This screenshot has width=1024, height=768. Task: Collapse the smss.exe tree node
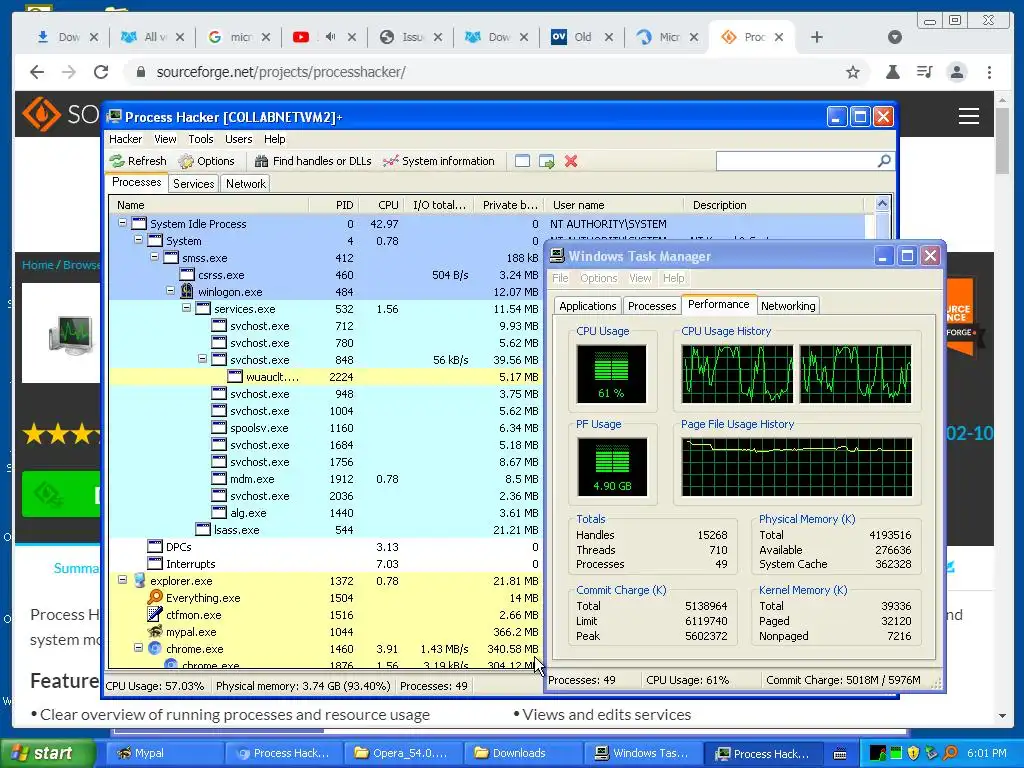tap(155, 257)
